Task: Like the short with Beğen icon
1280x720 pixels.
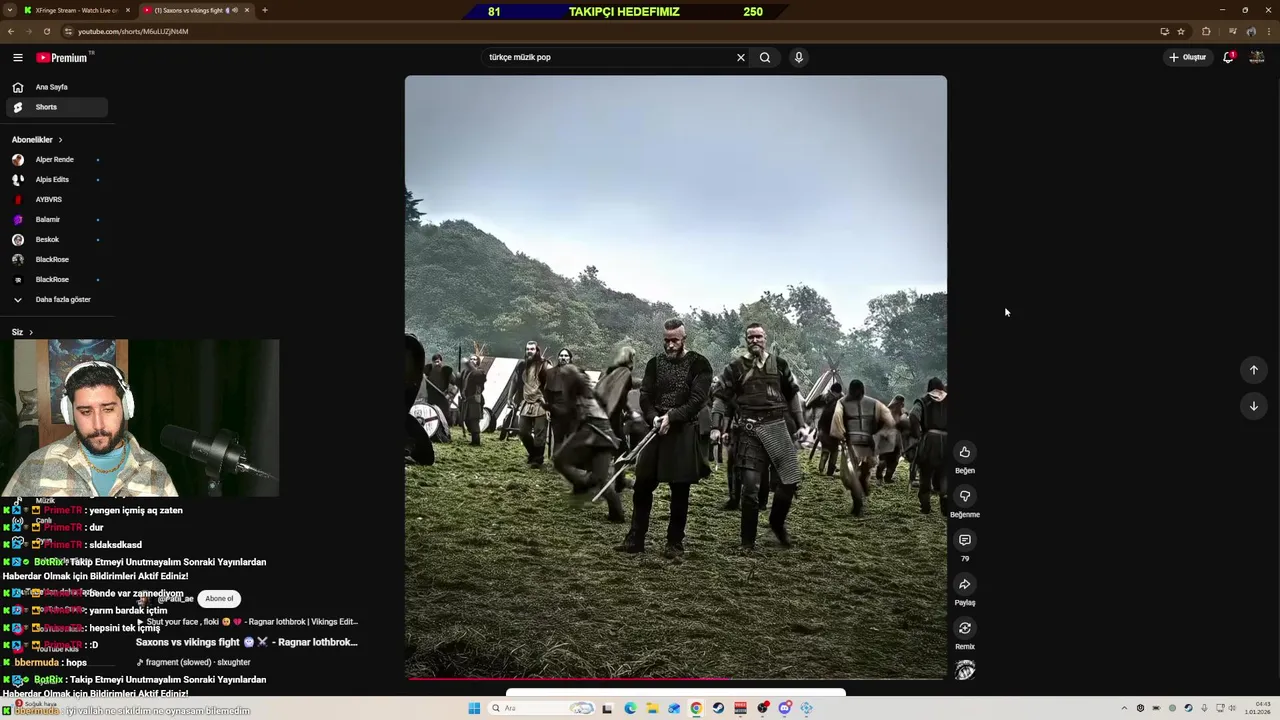Action: coord(965,452)
